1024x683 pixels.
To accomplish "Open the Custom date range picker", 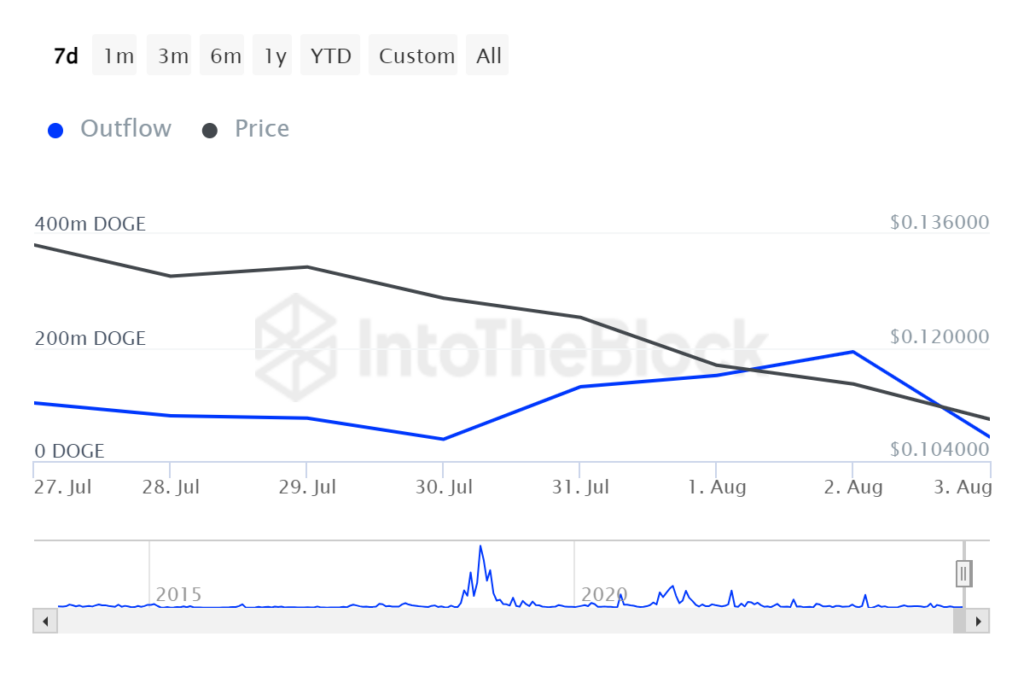I will (417, 56).
